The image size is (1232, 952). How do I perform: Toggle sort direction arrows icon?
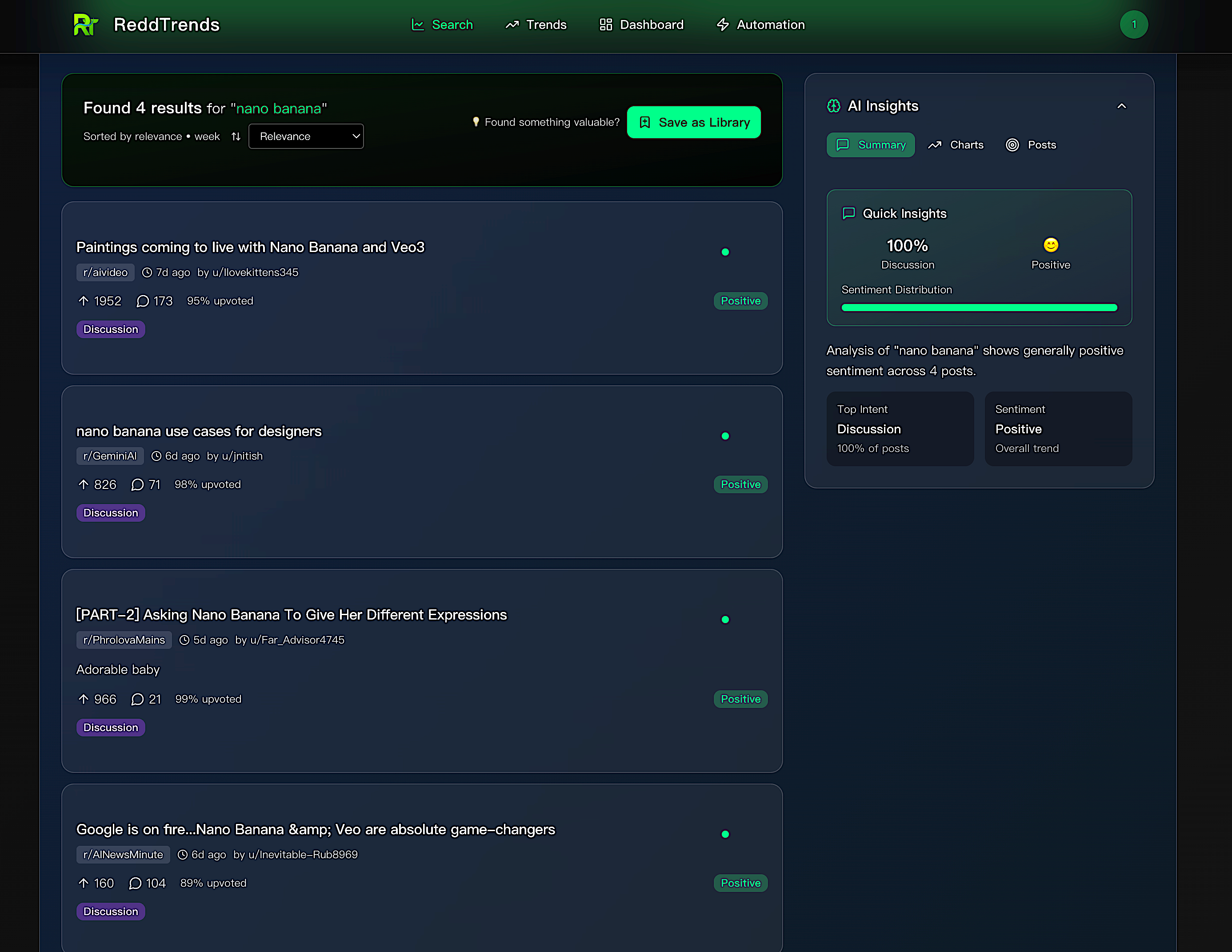click(x=236, y=136)
